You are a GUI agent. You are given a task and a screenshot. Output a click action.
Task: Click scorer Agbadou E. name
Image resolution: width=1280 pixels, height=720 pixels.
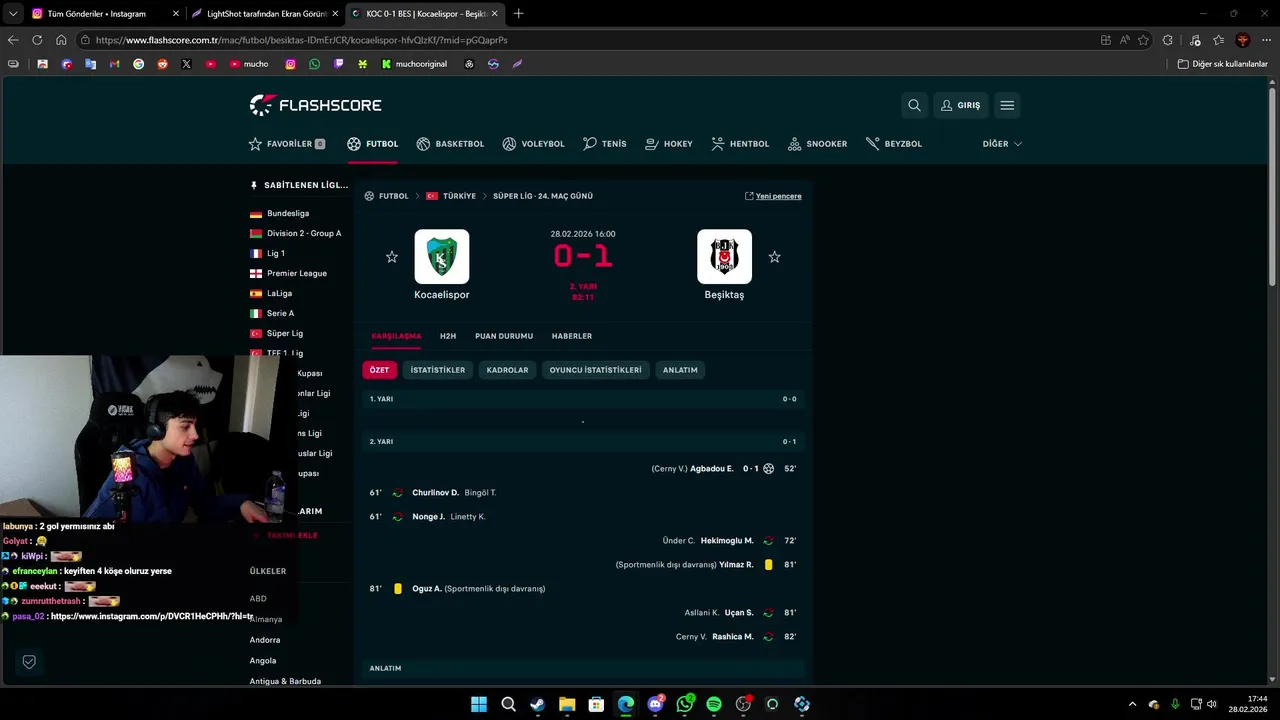(711, 468)
